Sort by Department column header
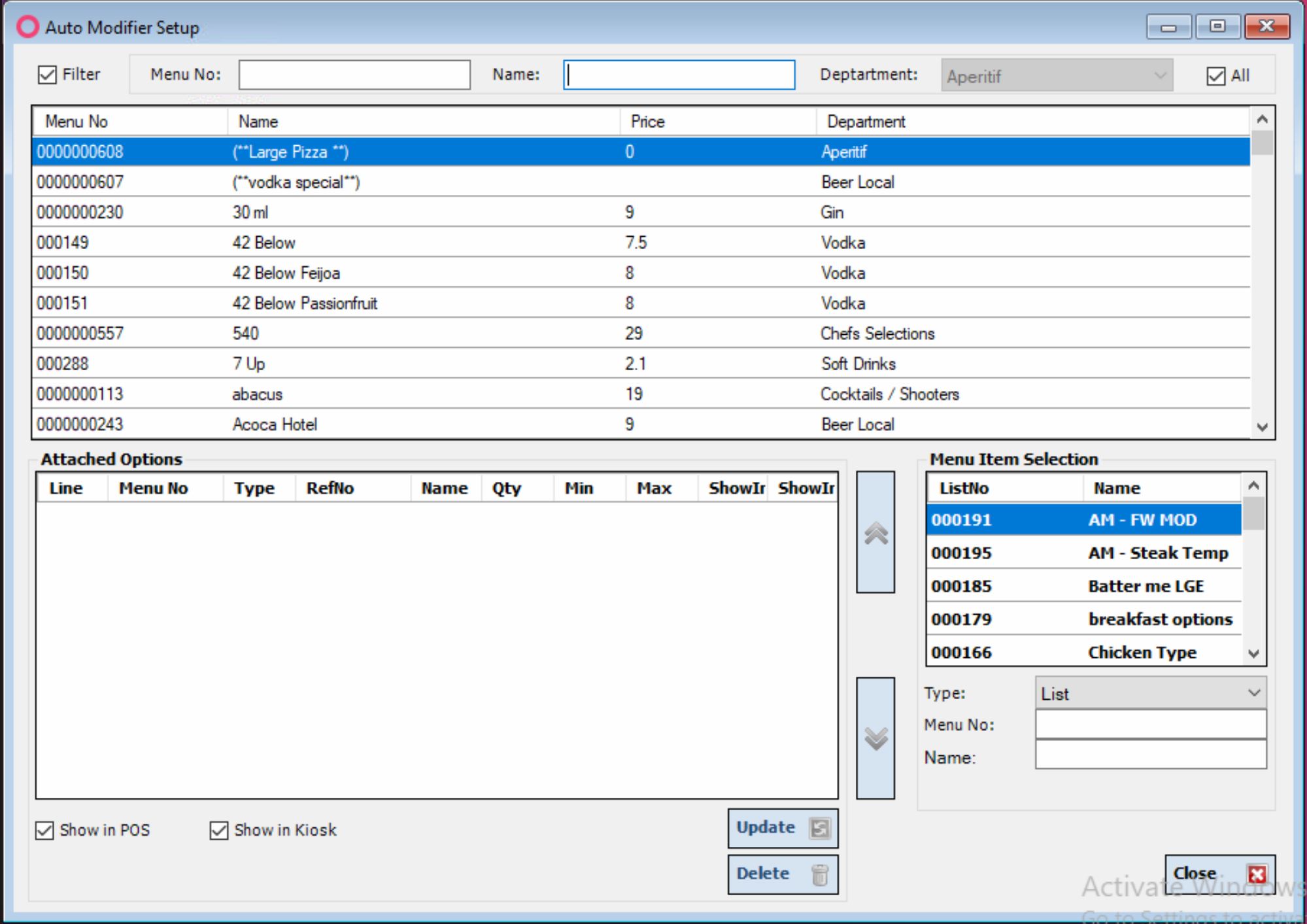This screenshot has width=1307, height=924. [1033, 122]
